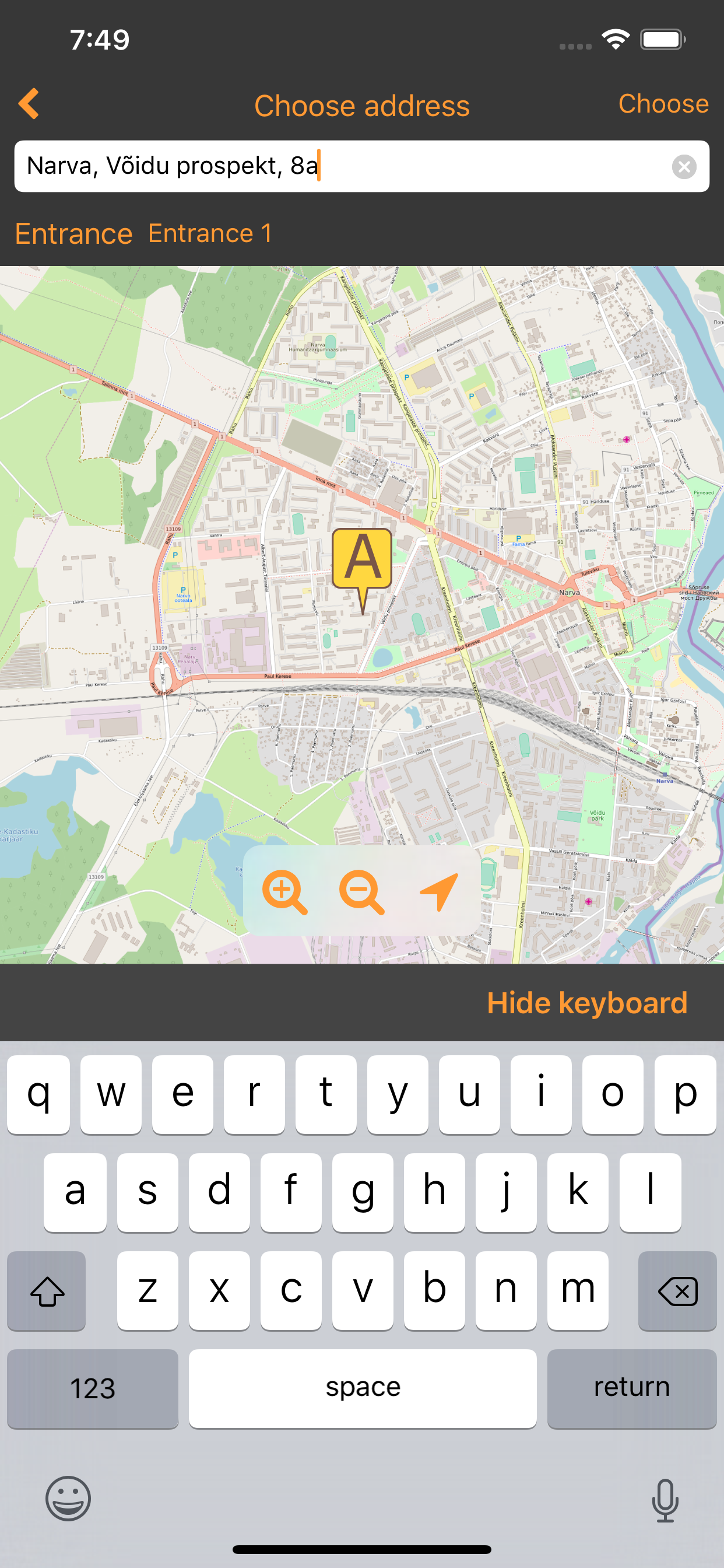724x1568 pixels.
Task: Focus the address field containing Narva, Võidu prospekt
Action: point(361,166)
